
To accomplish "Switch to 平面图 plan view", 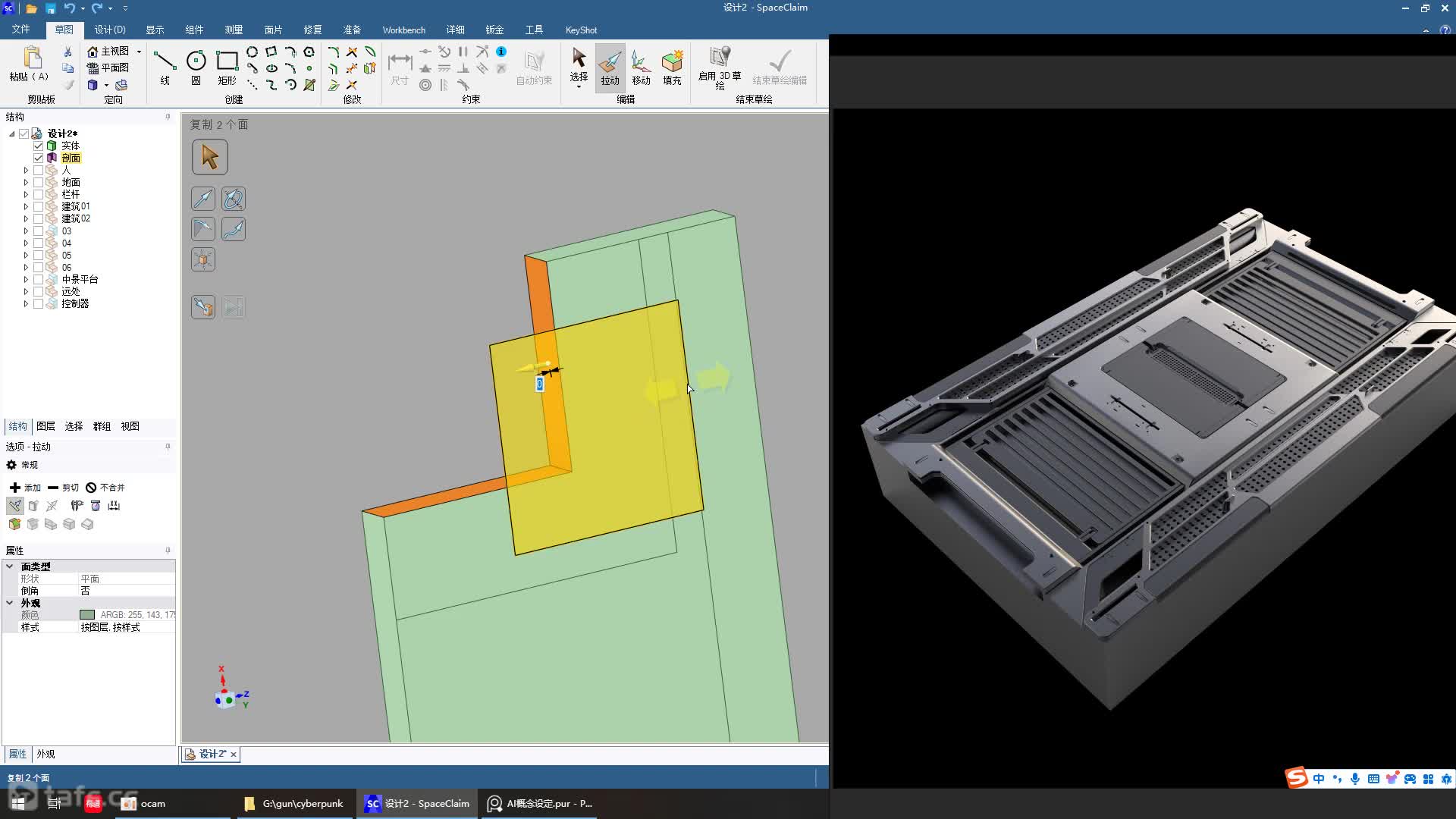I will tap(108, 67).
